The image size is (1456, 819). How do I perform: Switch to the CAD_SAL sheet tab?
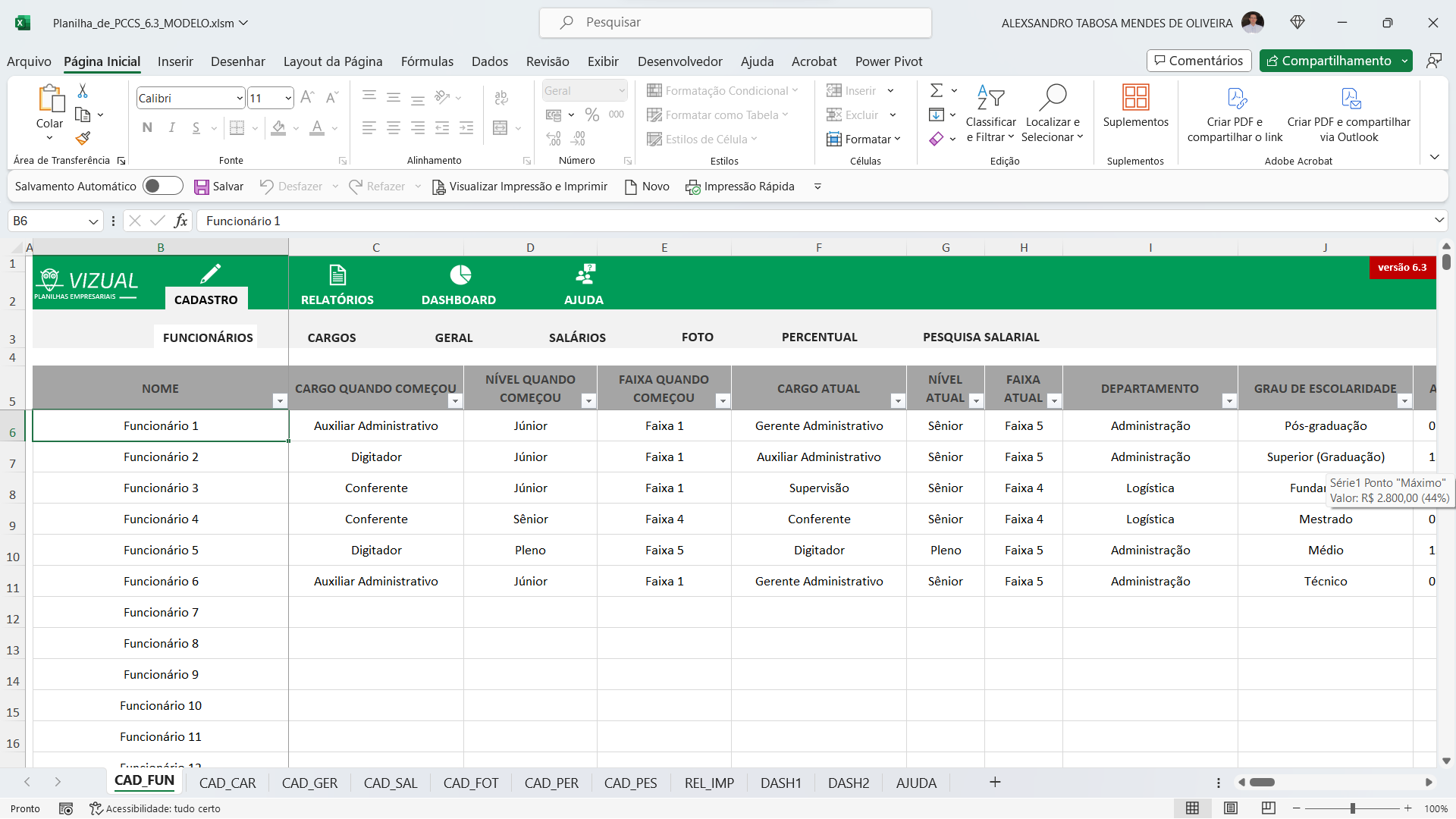(x=391, y=783)
